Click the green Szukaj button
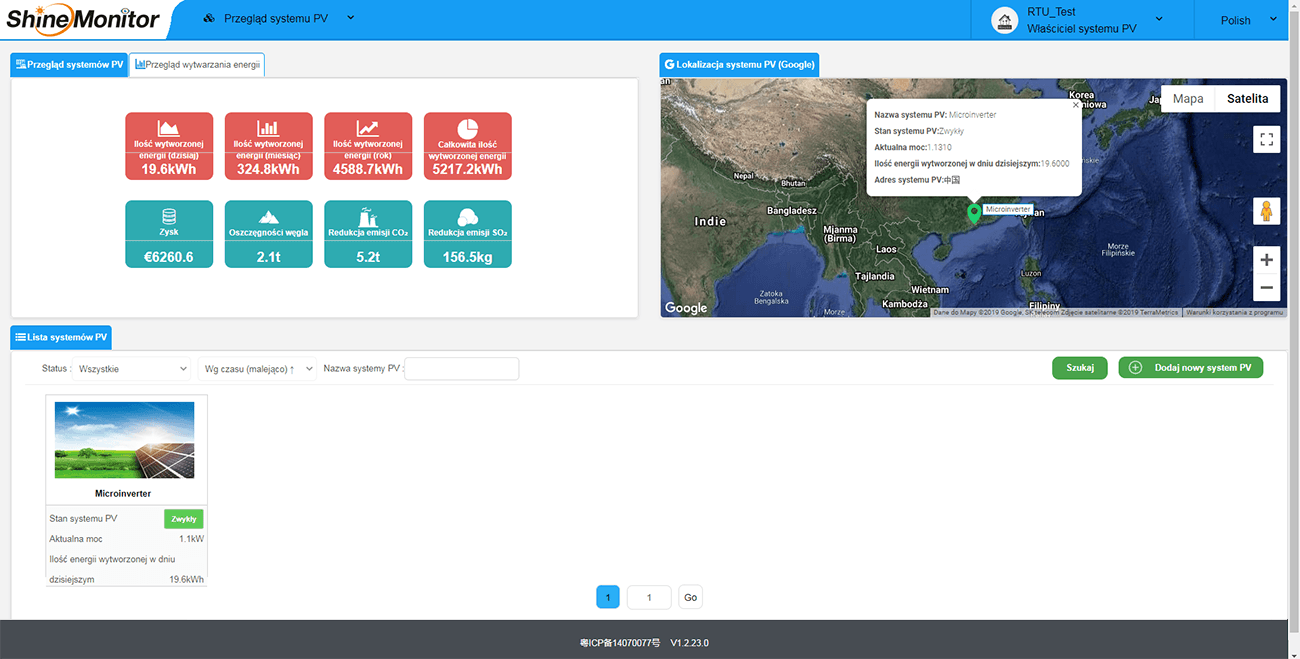This screenshot has height=659, width=1300. click(x=1080, y=368)
